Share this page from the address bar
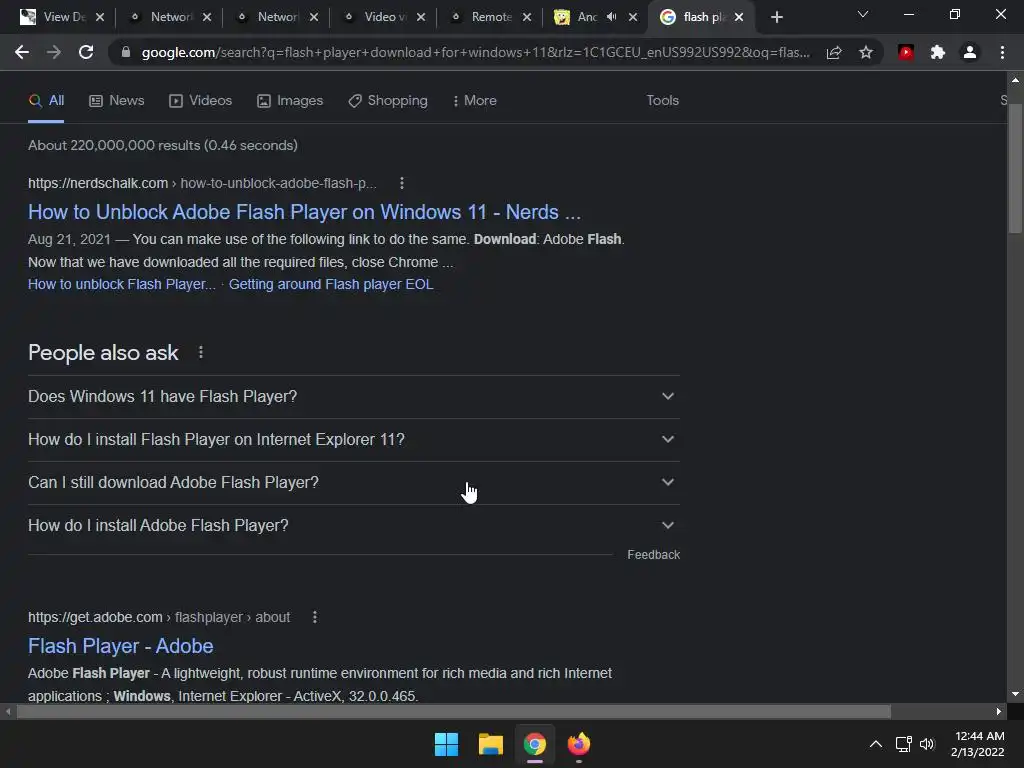Image resolution: width=1024 pixels, height=768 pixels. pyautogui.click(x=834, y=52)
